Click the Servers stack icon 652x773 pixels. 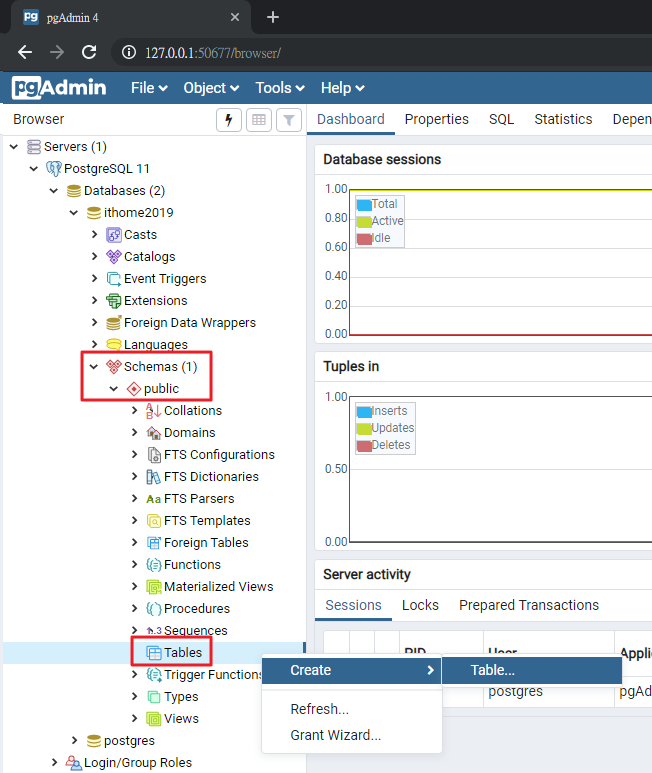click(34, 147)
